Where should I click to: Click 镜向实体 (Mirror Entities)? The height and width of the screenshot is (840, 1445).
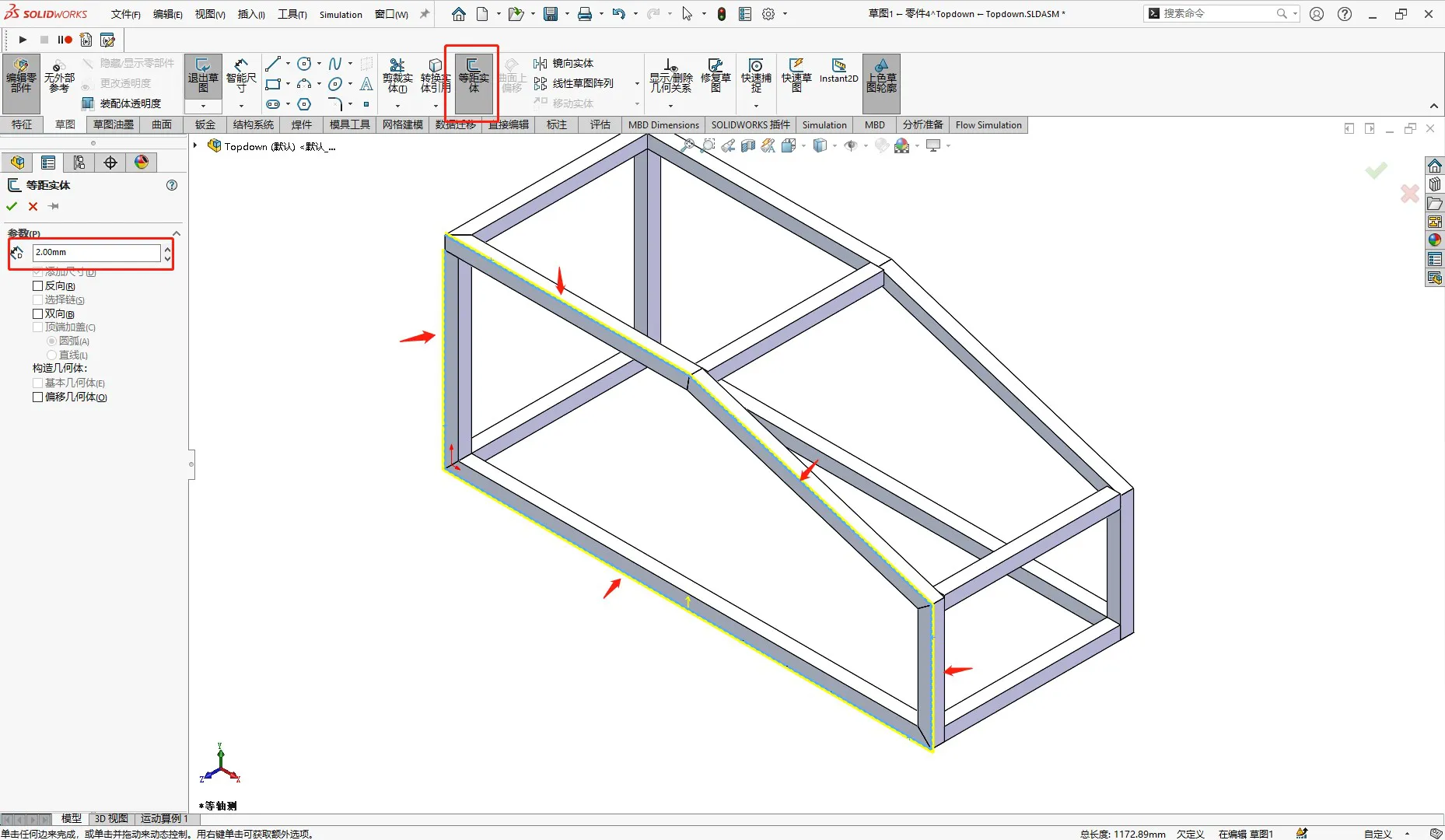[564, 64]
